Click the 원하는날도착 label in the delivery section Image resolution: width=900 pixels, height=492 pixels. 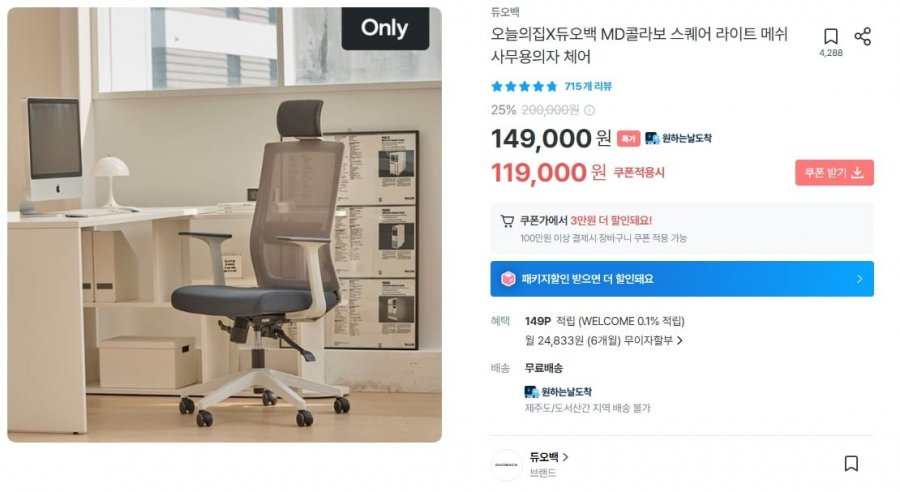565,392
